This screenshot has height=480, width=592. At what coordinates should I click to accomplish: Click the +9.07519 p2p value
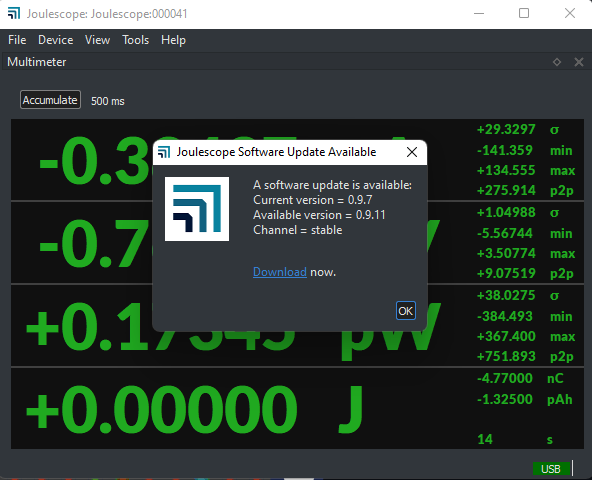click(x=506, y=273)
